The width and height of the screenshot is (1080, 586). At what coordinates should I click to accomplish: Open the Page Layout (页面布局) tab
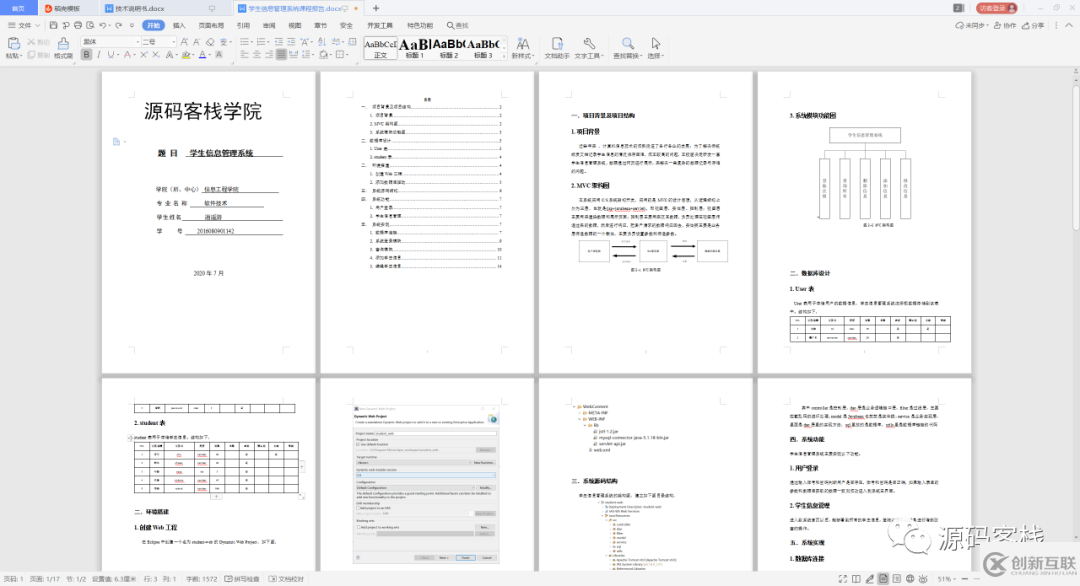click(211, 25)
